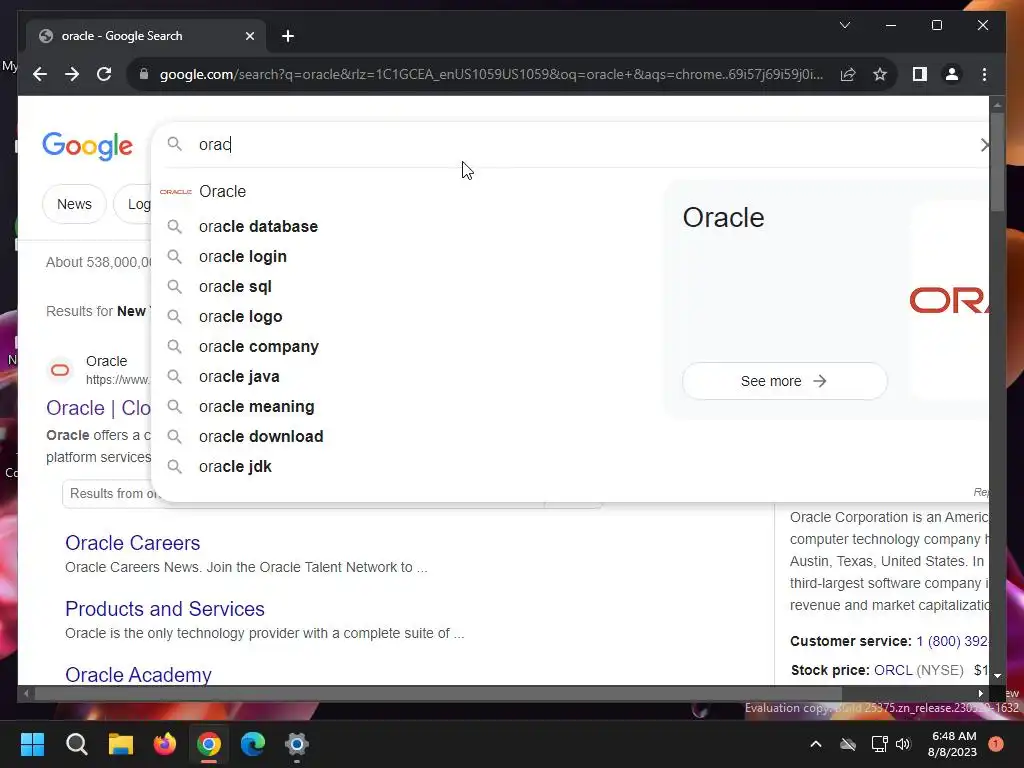
Task: Share this page using the share icon
Action: click(x=848, y=74)
